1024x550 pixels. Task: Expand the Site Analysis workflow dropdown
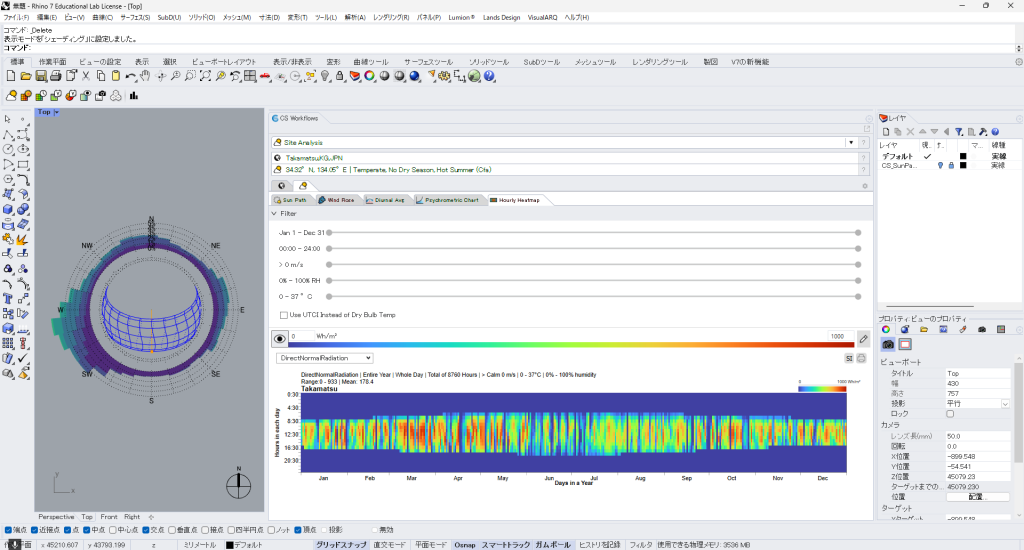(851, 143)
